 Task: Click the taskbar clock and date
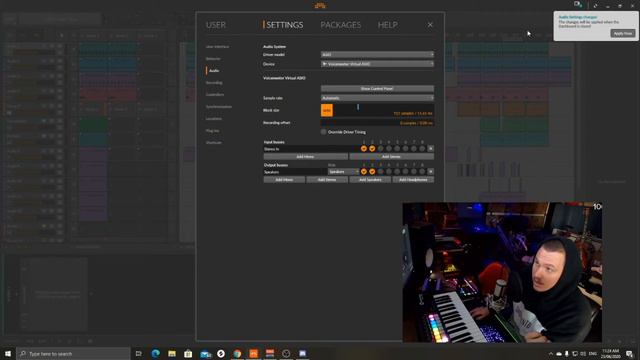pos(610,353)
